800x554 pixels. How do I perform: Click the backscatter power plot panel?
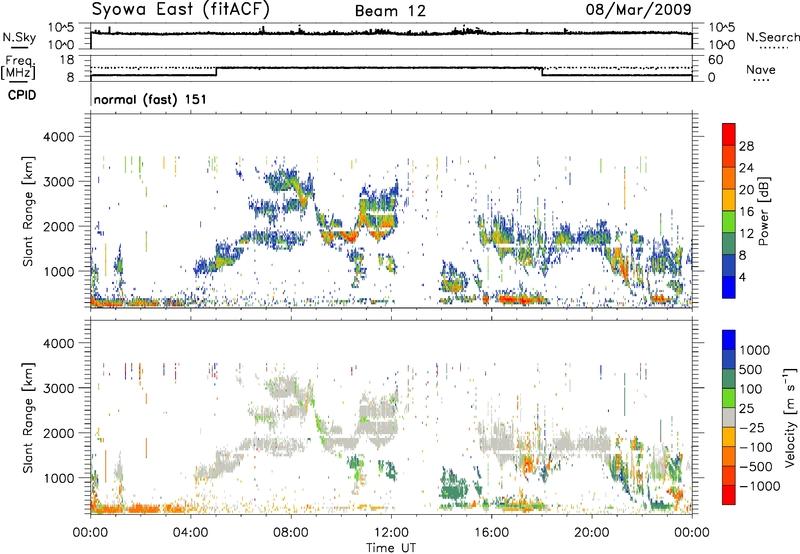[391, 210]
